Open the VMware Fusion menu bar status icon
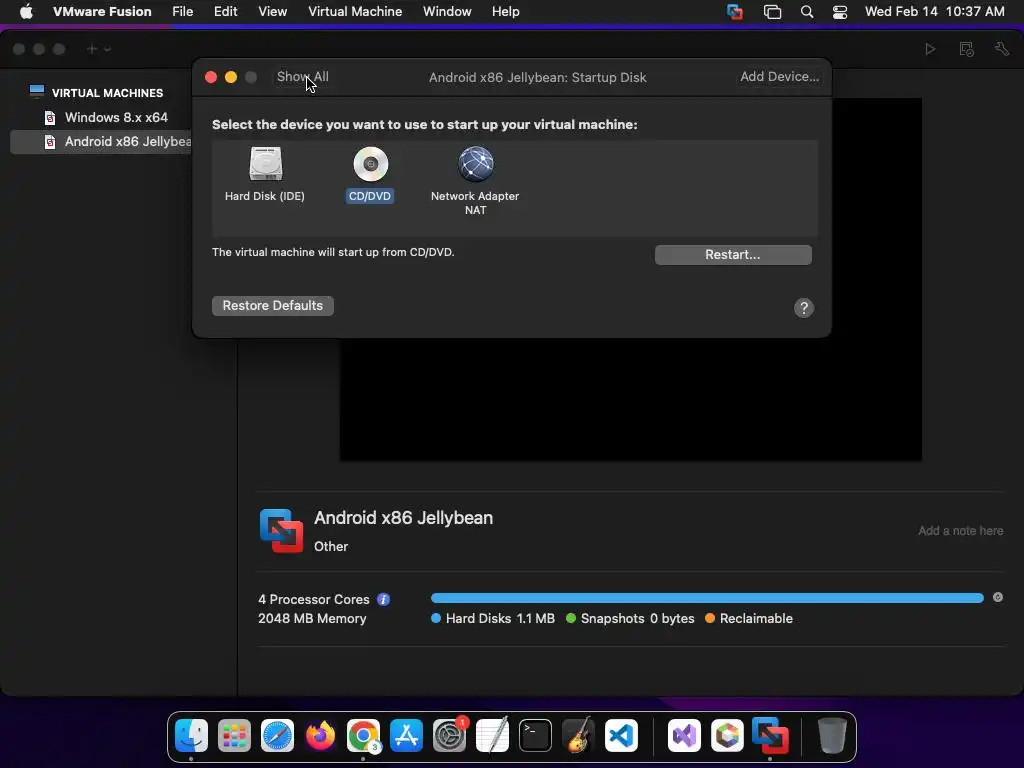The width and height of the screenshot is (1024, 768). coord(735,11)
